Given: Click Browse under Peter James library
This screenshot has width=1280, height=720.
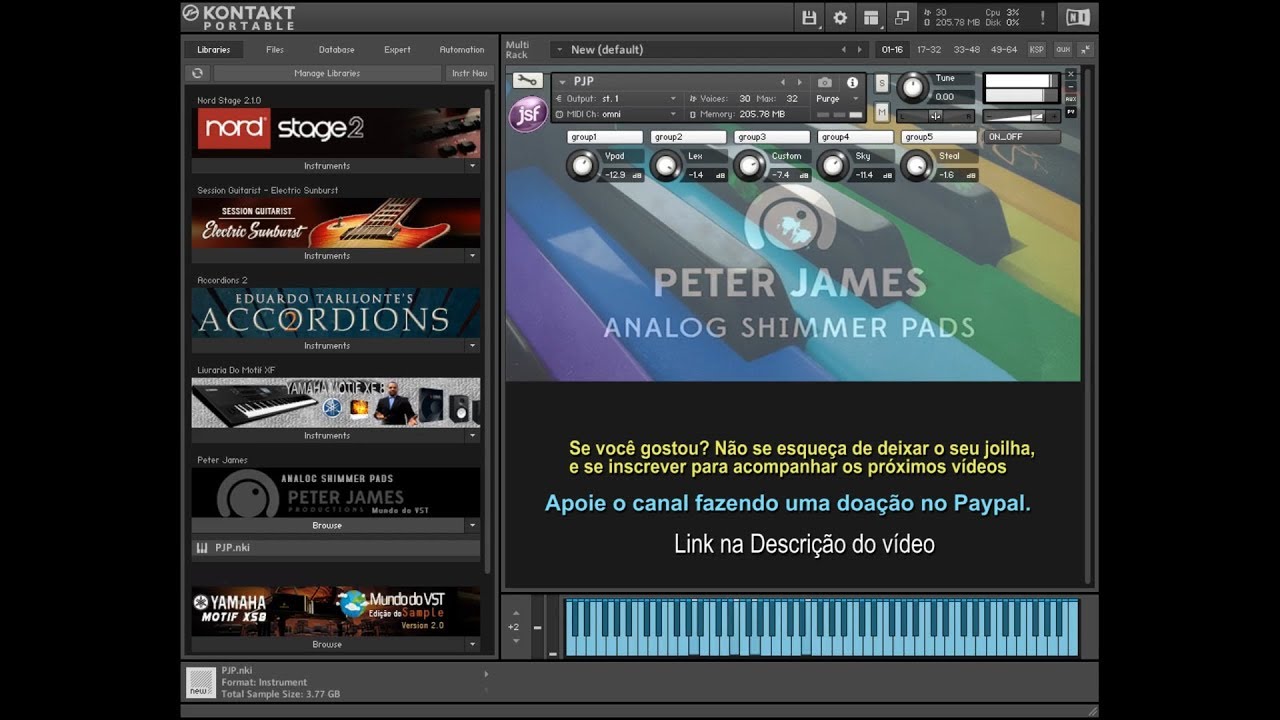Looking at the screenshot, I should (327, 525).
